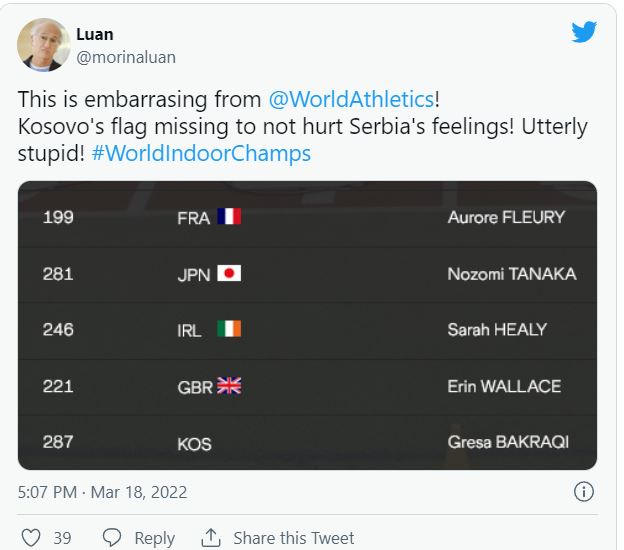Click the share arrow icon
This screenshot has height=550, width=624.
[x=210, y=538]
